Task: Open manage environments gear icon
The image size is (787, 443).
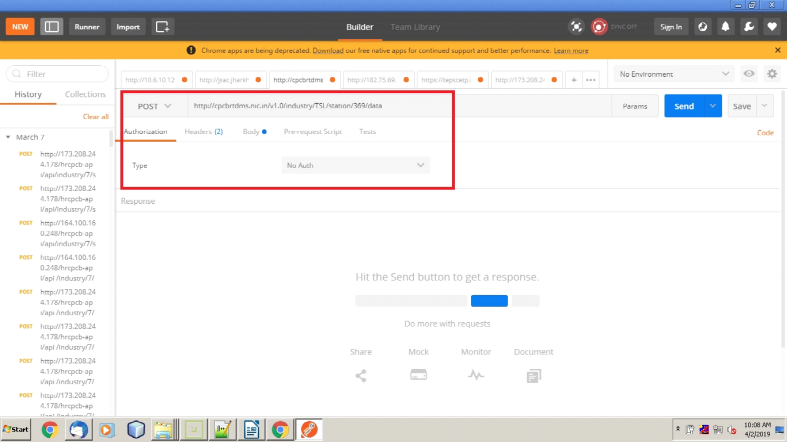Action: tap(772, 74)
